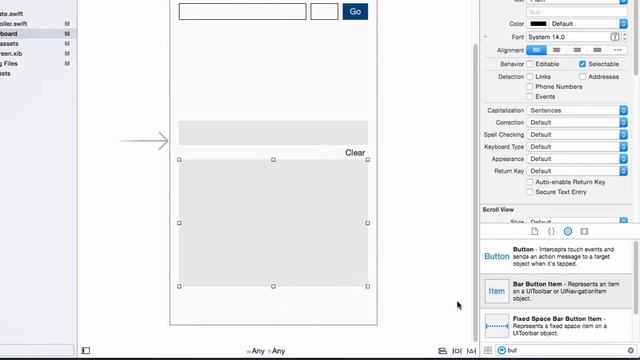Uncheck the Selectable checkbox
This screenshot has width=640, height=360.
tap(582, 64)
